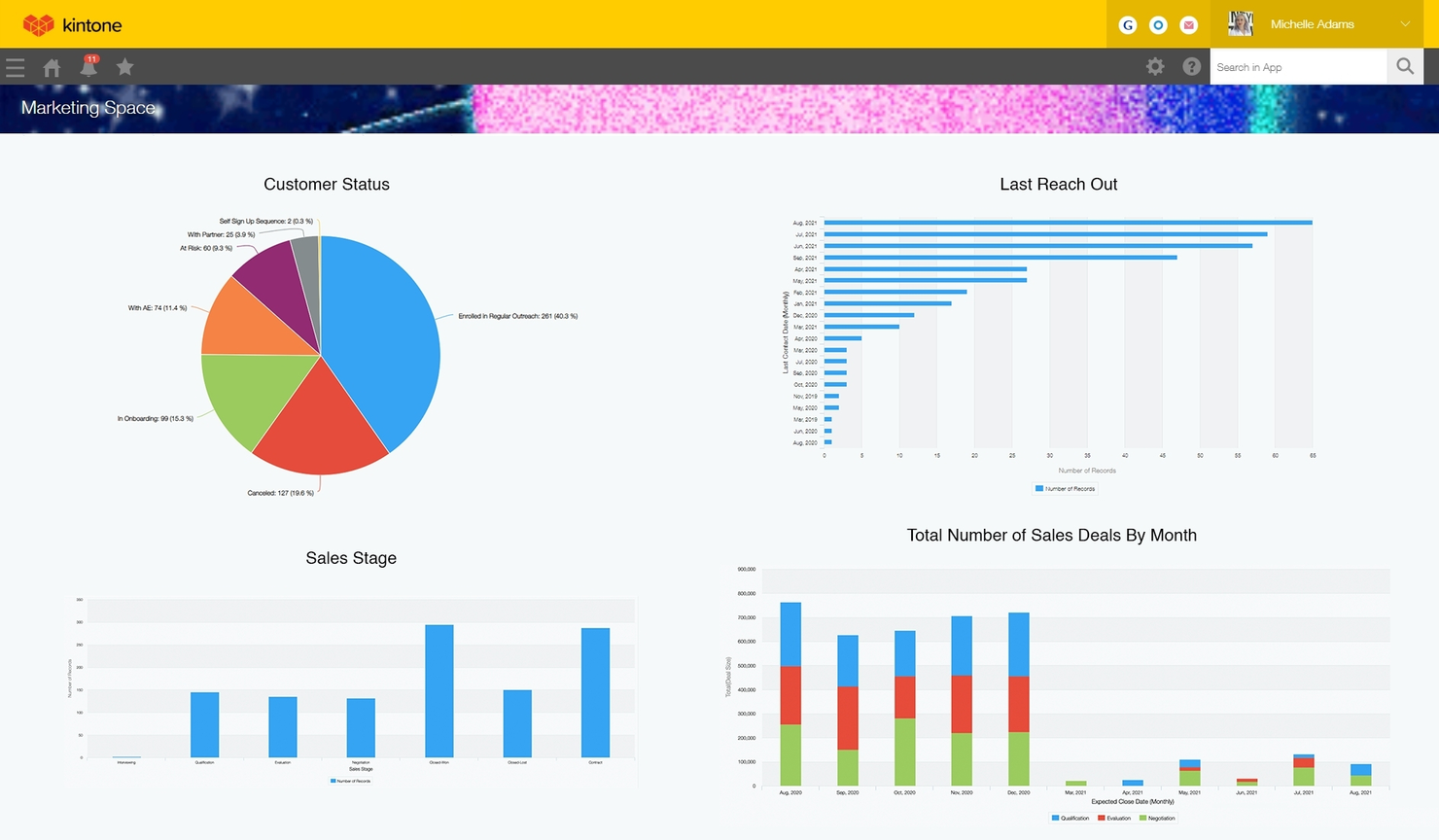Open notifications via the bell icon

tap(88, 67)
